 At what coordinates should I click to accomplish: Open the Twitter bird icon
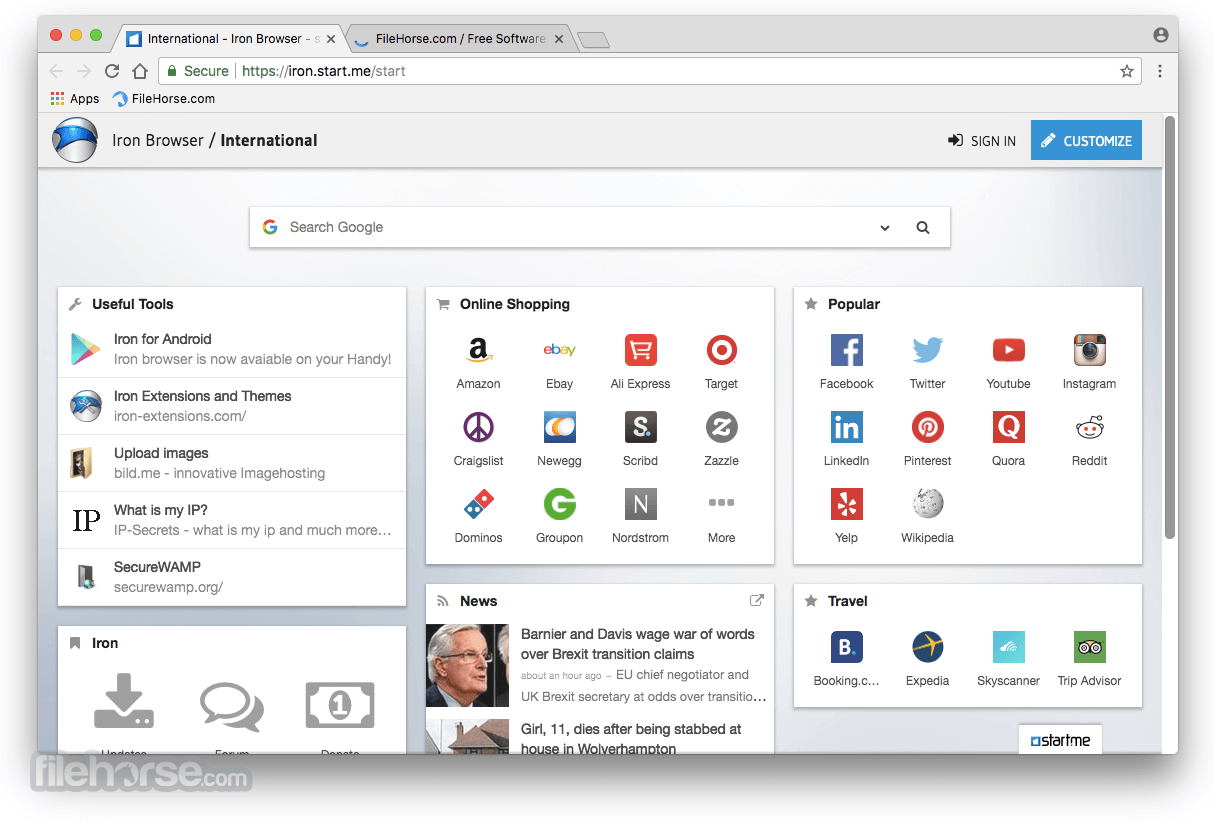coord(927,350)
